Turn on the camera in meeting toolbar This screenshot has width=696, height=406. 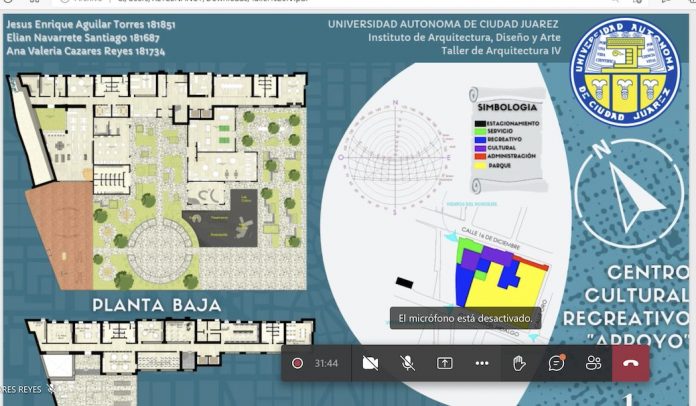point(370,363)
